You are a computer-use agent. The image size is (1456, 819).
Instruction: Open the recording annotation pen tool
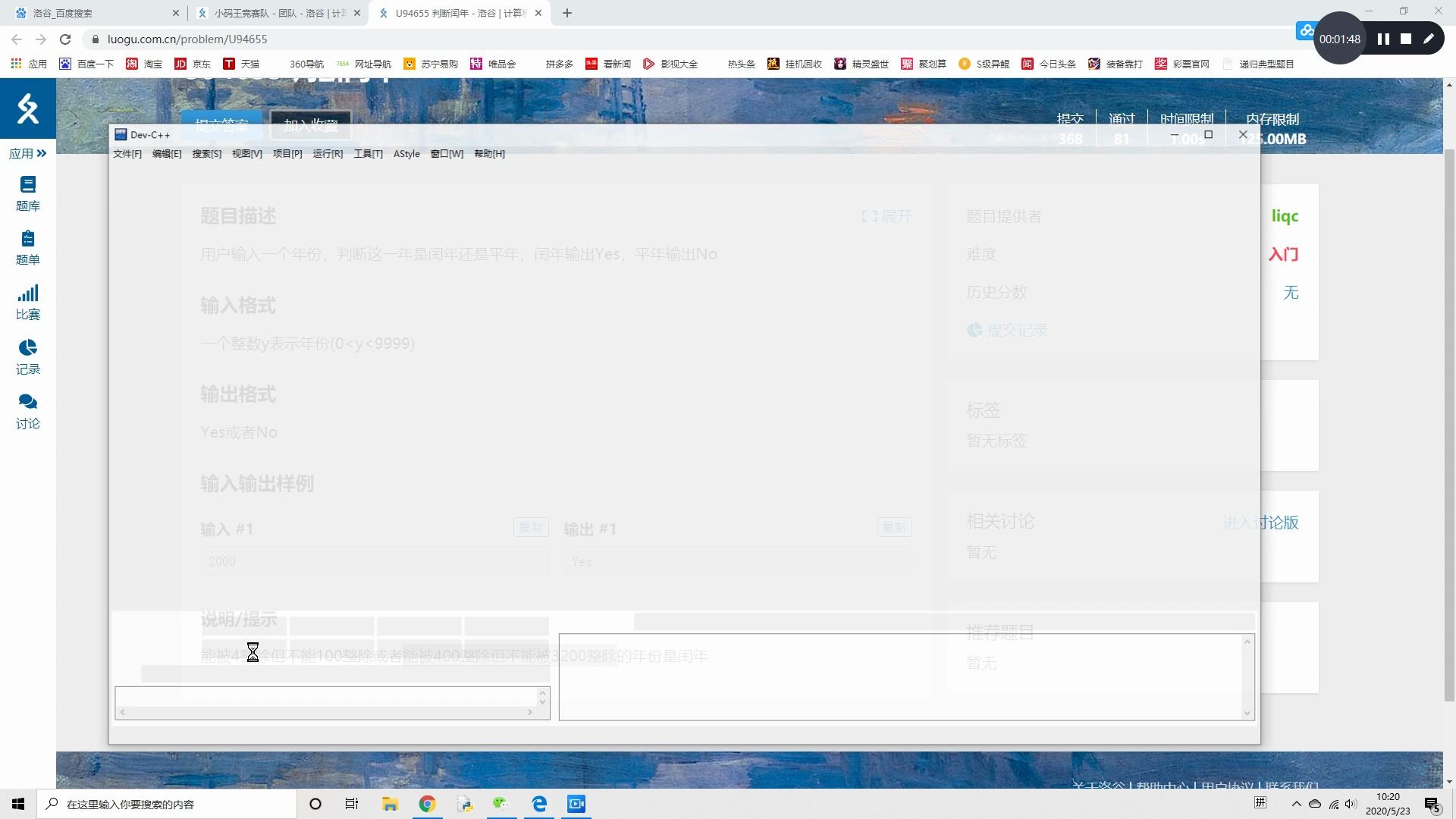pyautogui.click(x=1429, y=39)
